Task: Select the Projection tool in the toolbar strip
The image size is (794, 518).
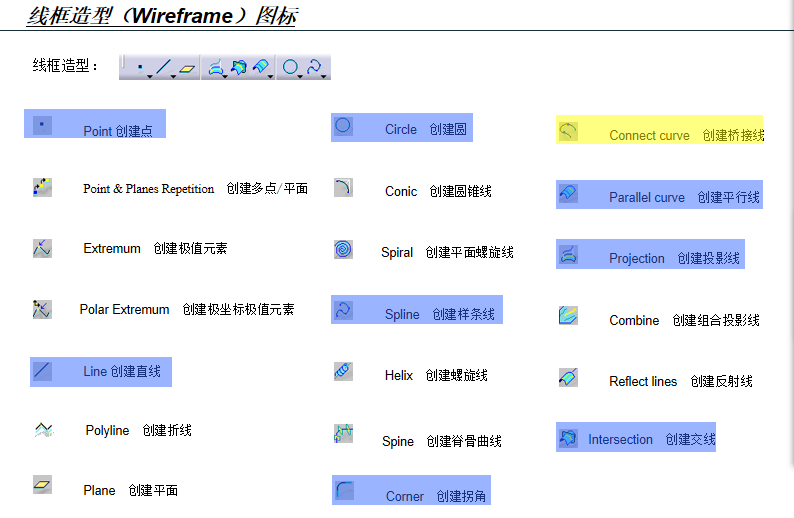Action: (x=215, y=67)
